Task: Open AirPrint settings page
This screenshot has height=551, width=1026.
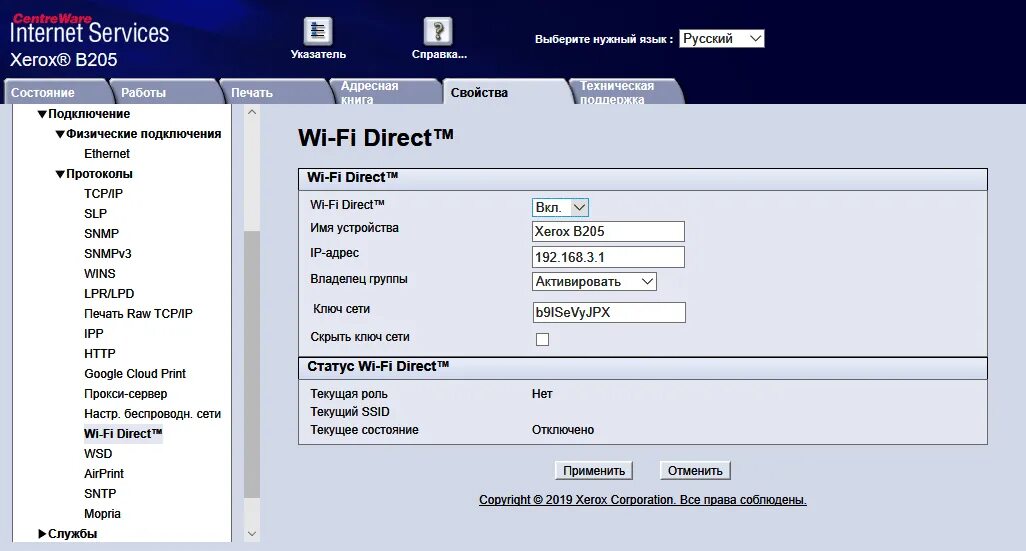Action: point(103,474)
